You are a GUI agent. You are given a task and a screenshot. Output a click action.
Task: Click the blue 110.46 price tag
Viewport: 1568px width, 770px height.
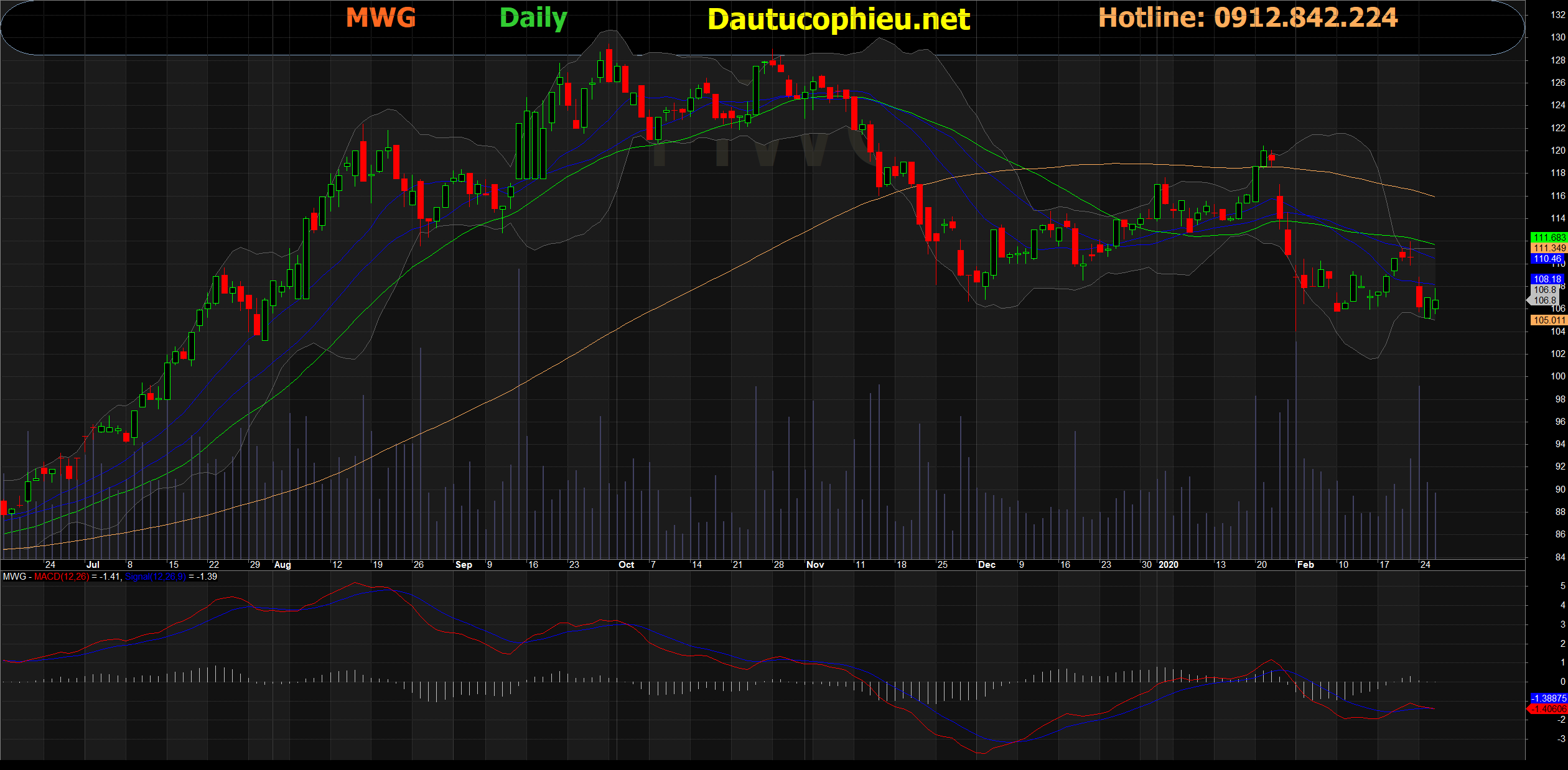click(1548, 259)
